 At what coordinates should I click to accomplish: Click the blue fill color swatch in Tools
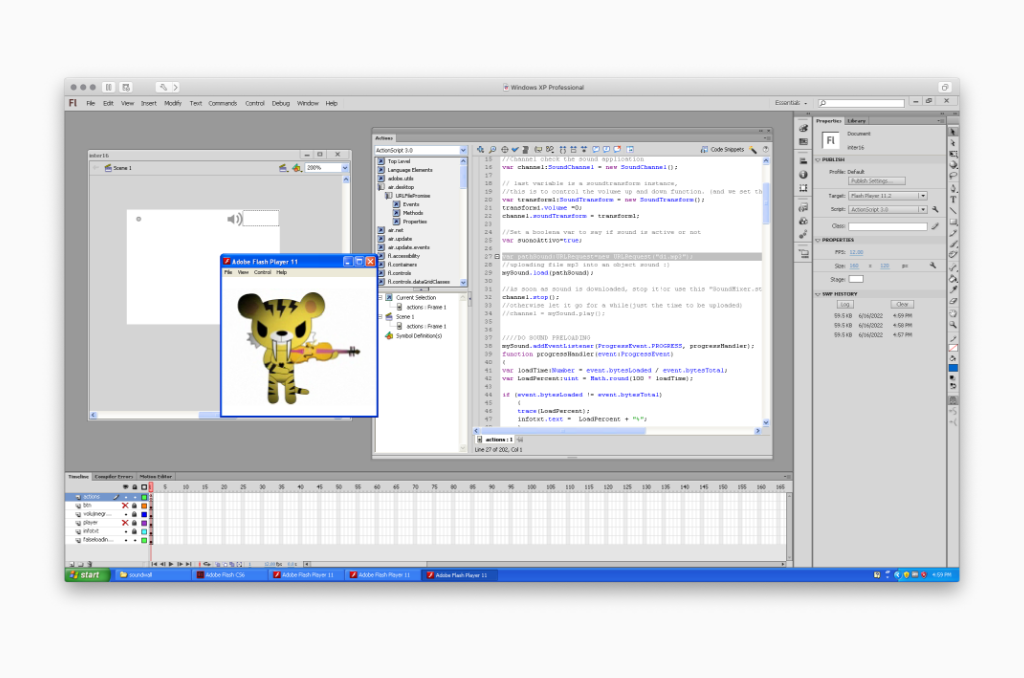tap(953, 368)
